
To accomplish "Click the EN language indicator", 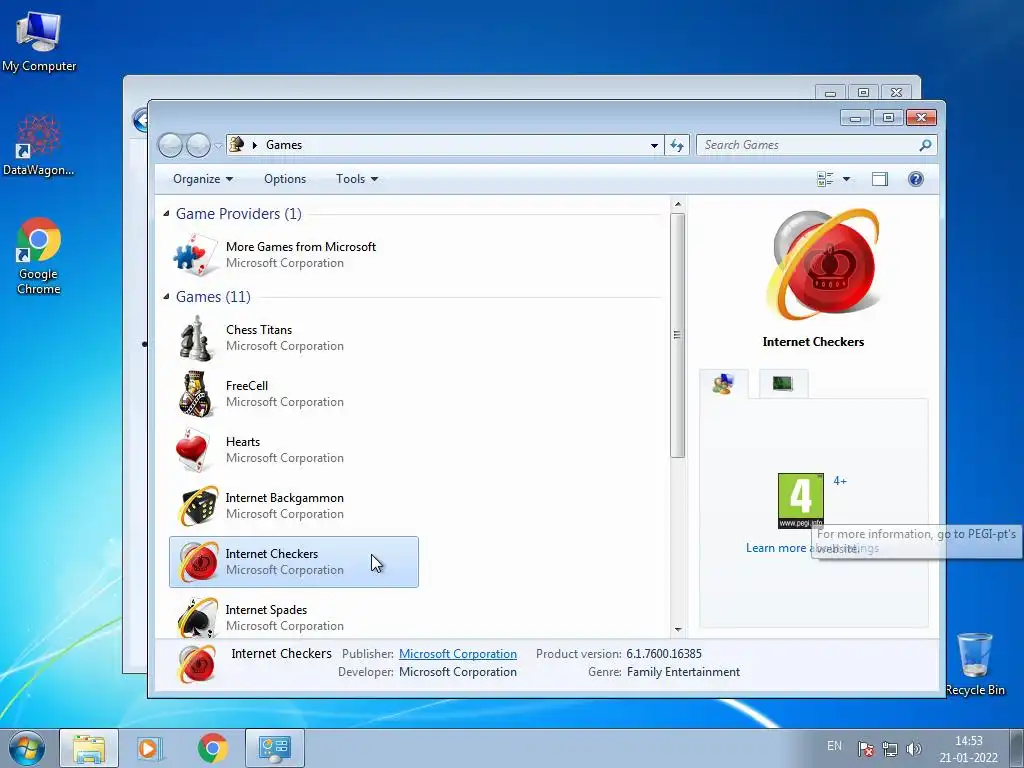I will (834, 746).
